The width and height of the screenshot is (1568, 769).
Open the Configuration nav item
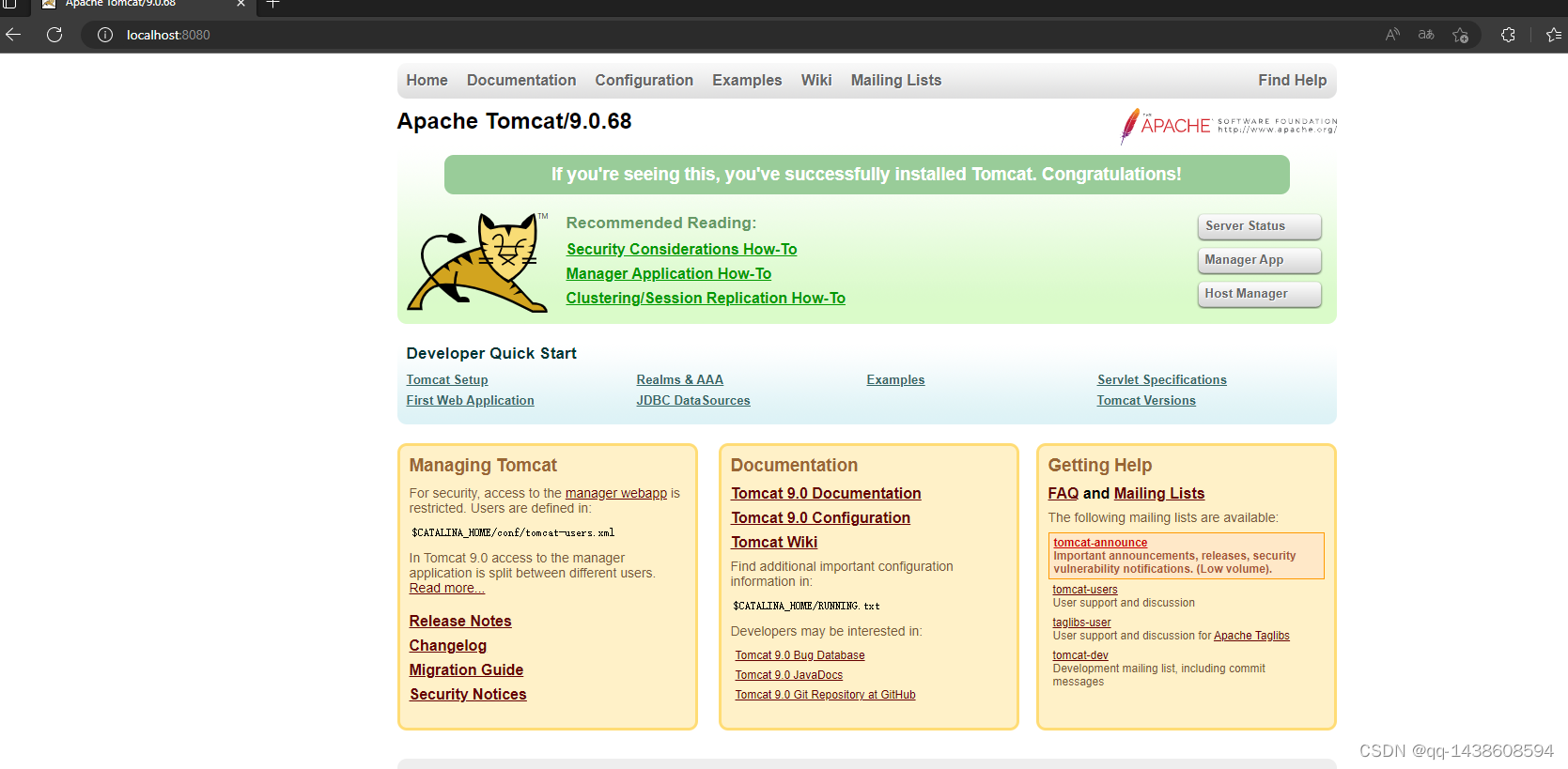[644, 81]
